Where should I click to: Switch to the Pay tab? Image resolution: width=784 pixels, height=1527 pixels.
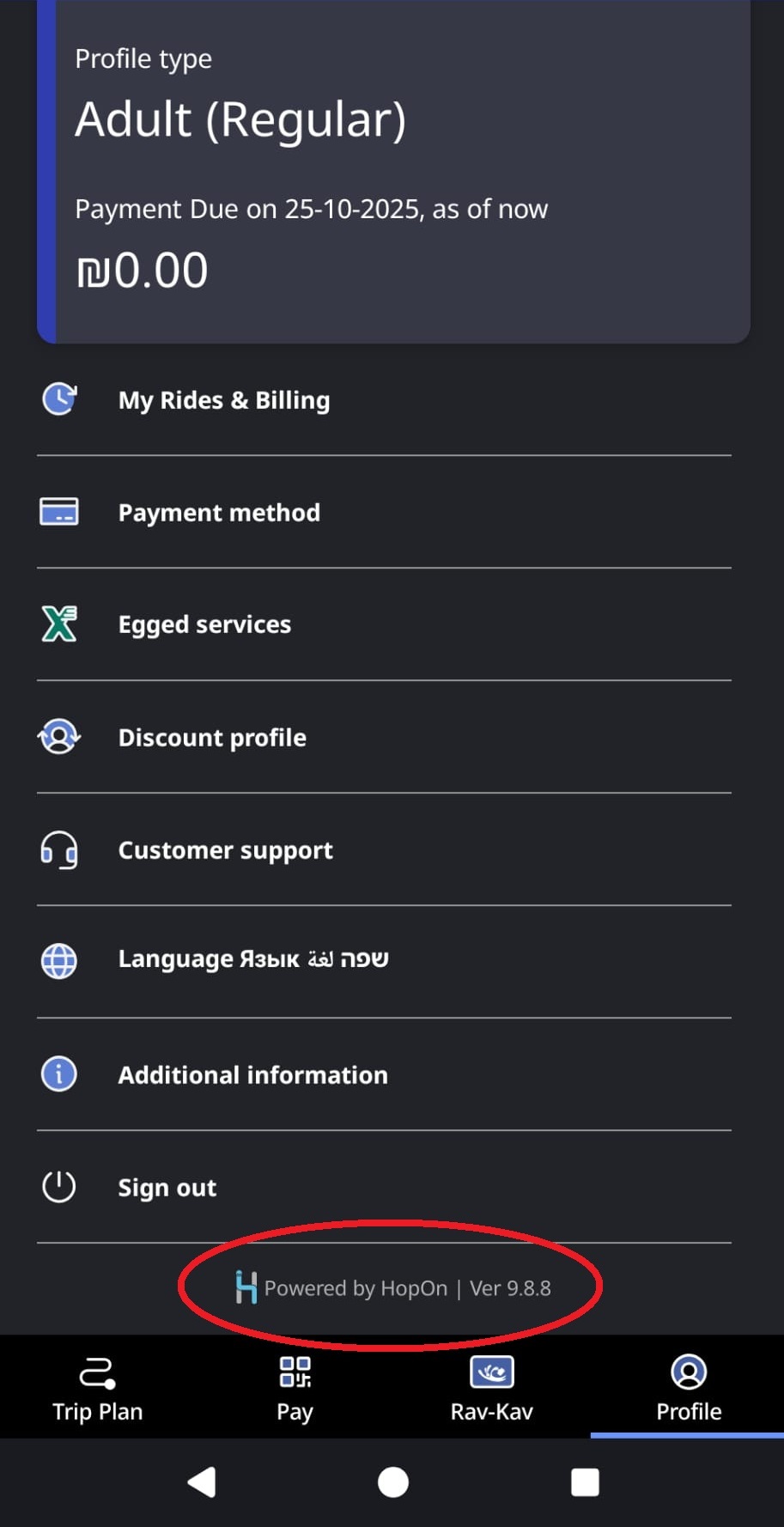coord(295,1387)
